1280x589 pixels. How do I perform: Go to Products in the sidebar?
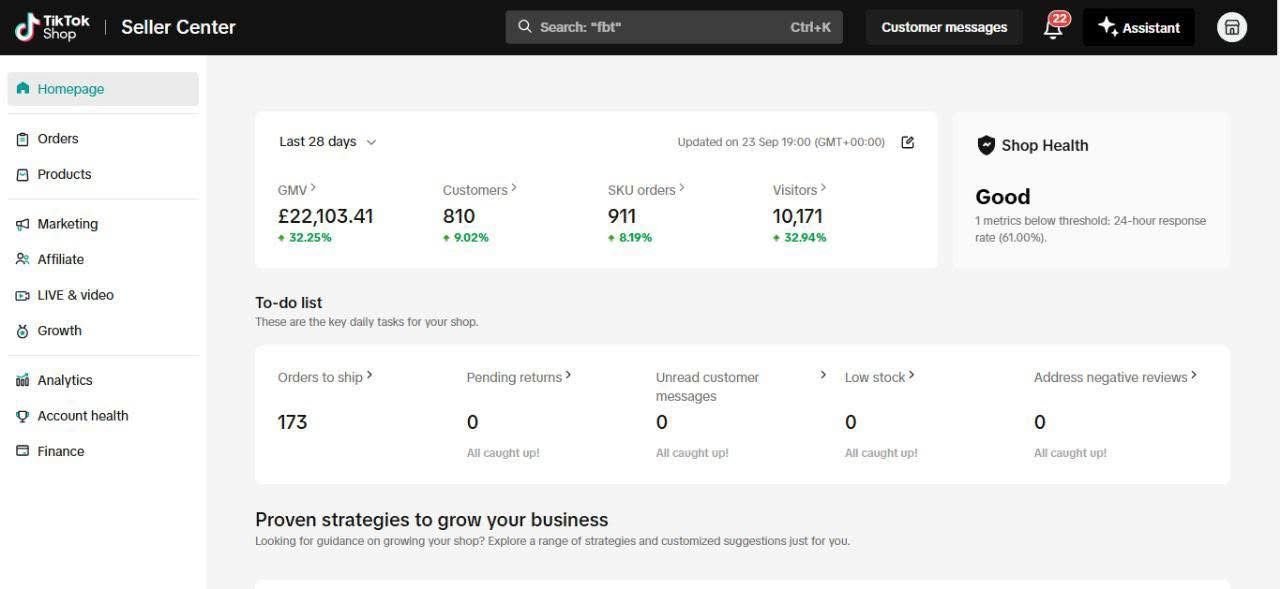click(64, 174)
